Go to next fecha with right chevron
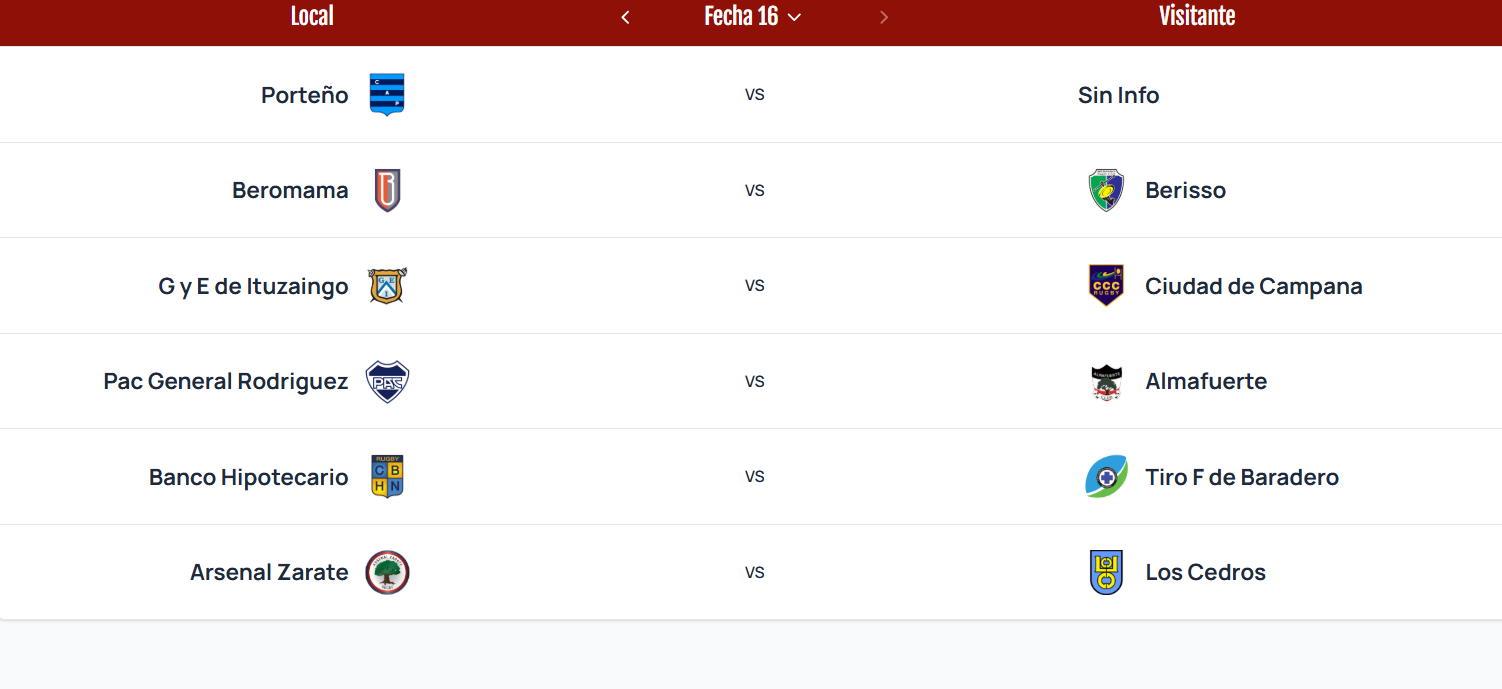The width and height of the screenshot is (1502, 689). click(884, 17)
